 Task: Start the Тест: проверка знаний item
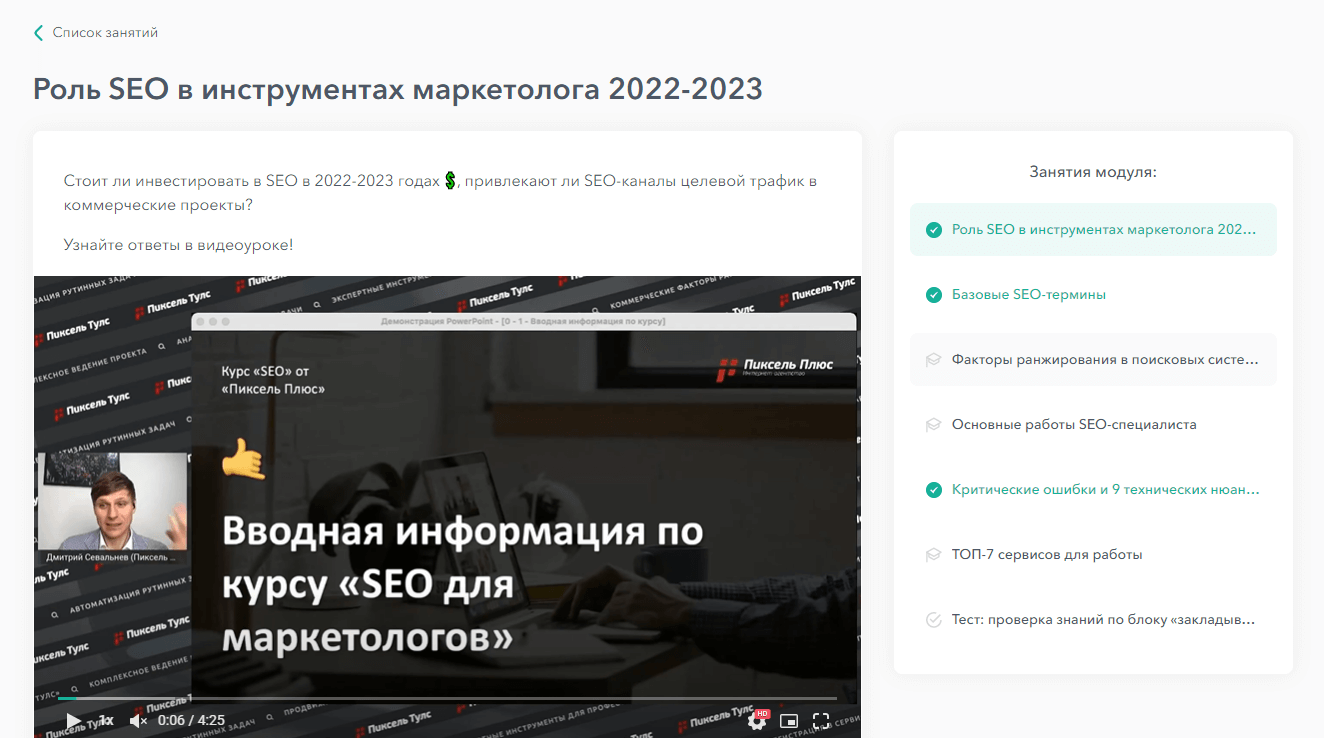point(1102,619)
